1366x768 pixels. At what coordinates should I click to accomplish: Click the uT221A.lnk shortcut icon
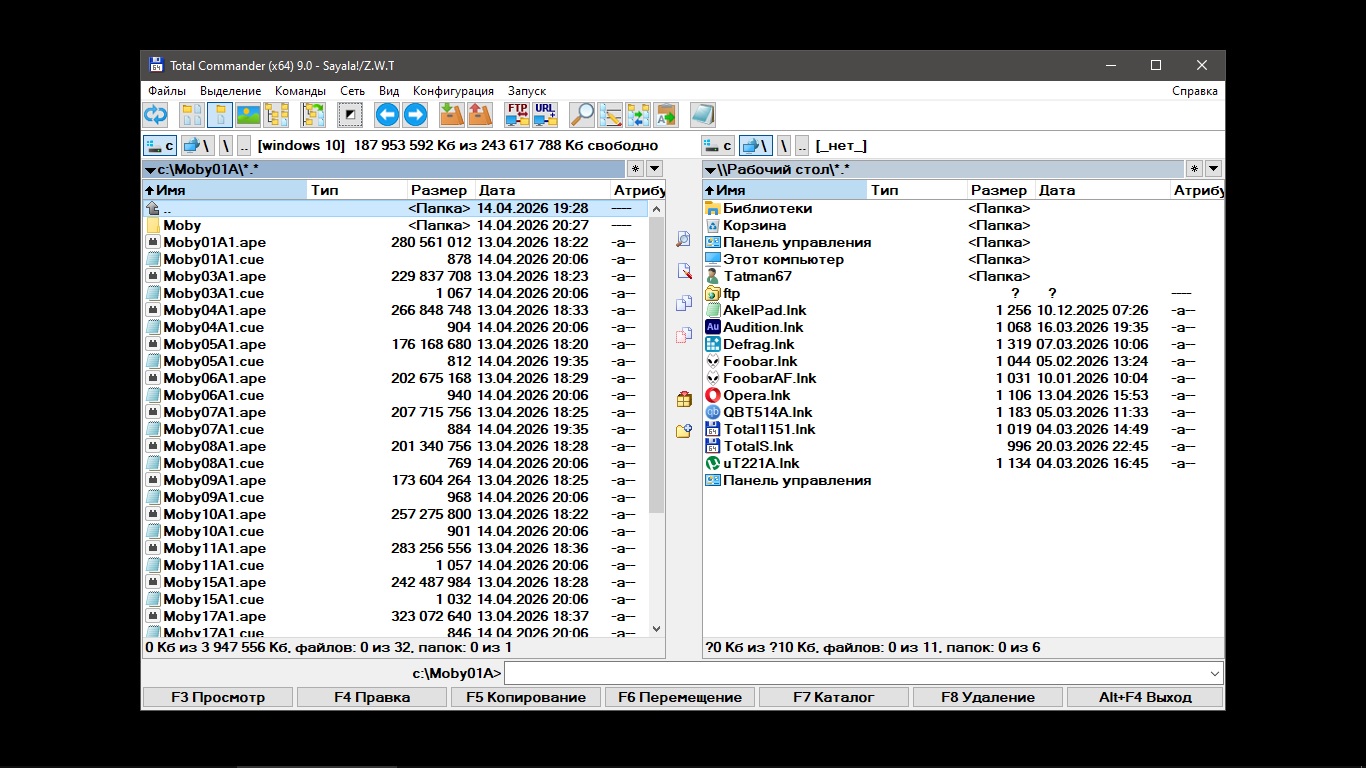click(x=713, y=463)
